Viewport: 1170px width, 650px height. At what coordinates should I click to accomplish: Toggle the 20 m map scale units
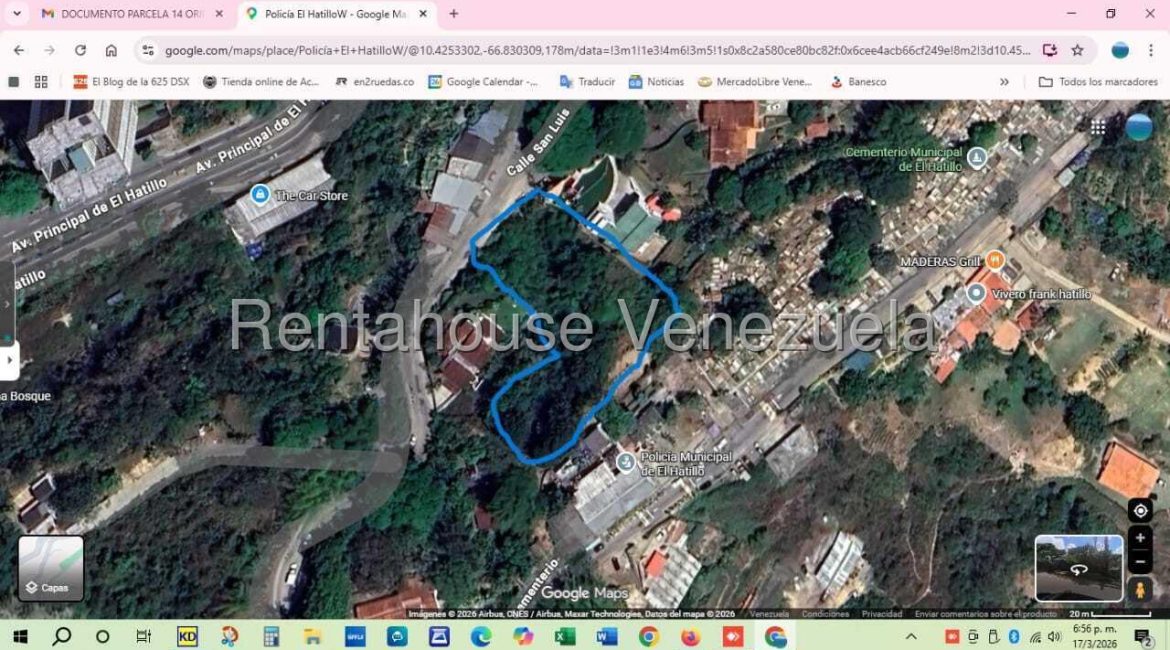point(1110,613)
